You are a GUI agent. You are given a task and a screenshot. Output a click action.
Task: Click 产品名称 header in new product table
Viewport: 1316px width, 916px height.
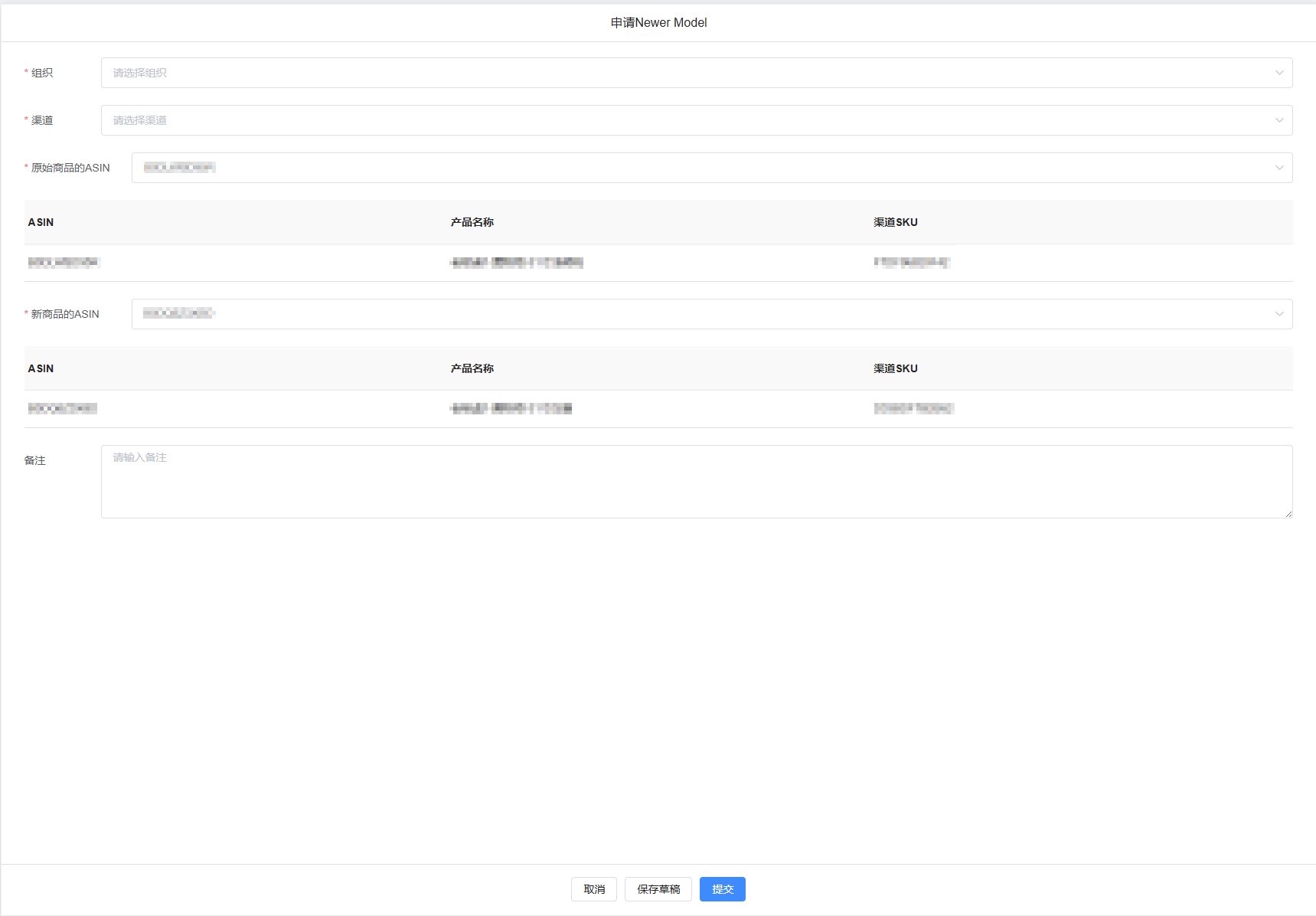click(472, 368)
